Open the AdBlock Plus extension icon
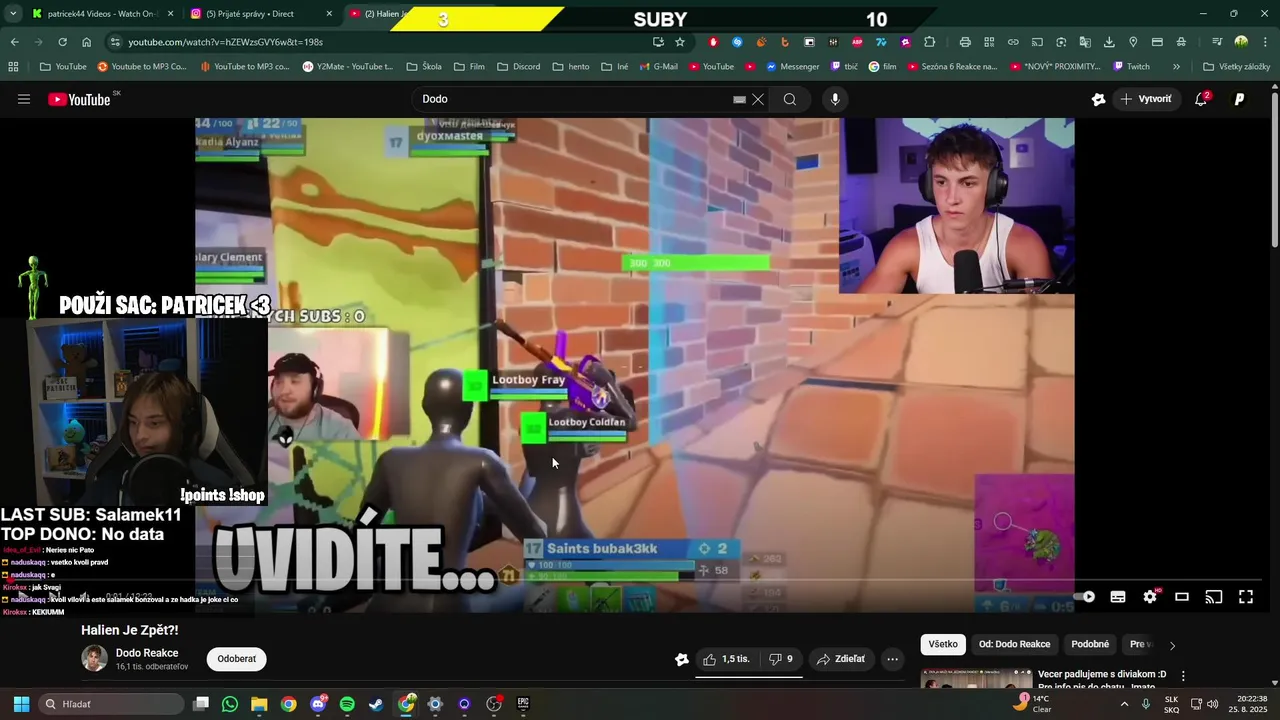Image resolution: width=1280 pixels, height=720 pixels. [857, 42]
